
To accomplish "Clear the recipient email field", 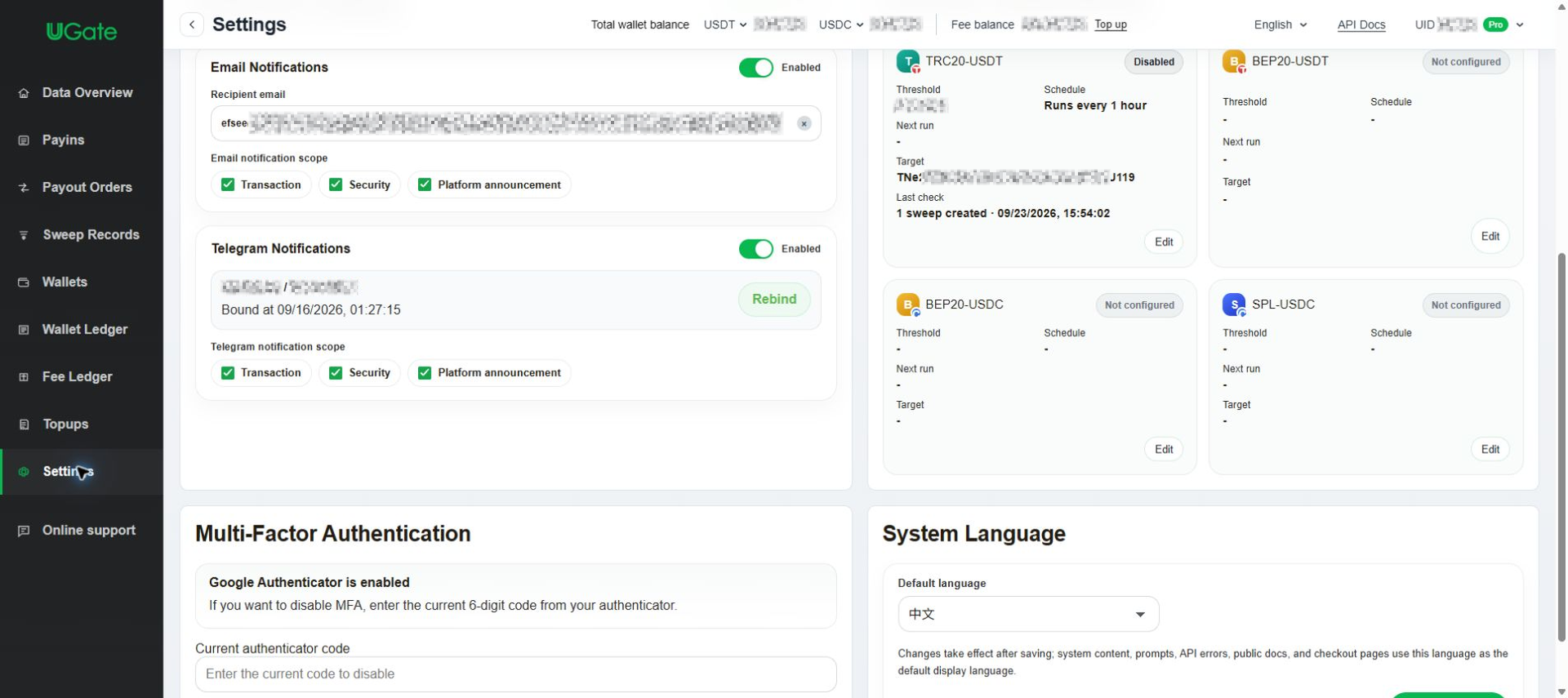I will pos(804,123).
